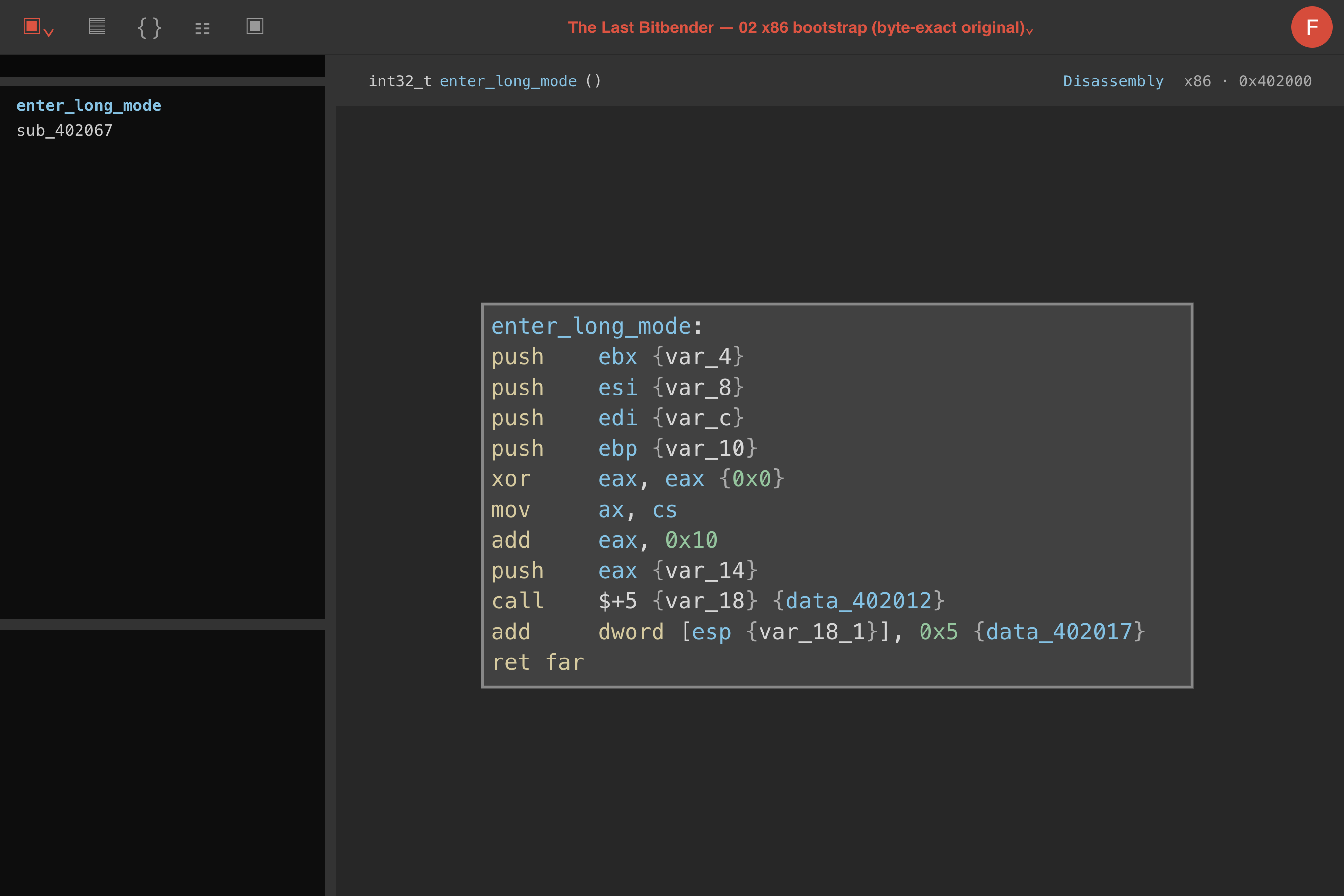The image size is (1344, 896).
Task: Select the push ebp {var_10} instruction
Action: 625,448
